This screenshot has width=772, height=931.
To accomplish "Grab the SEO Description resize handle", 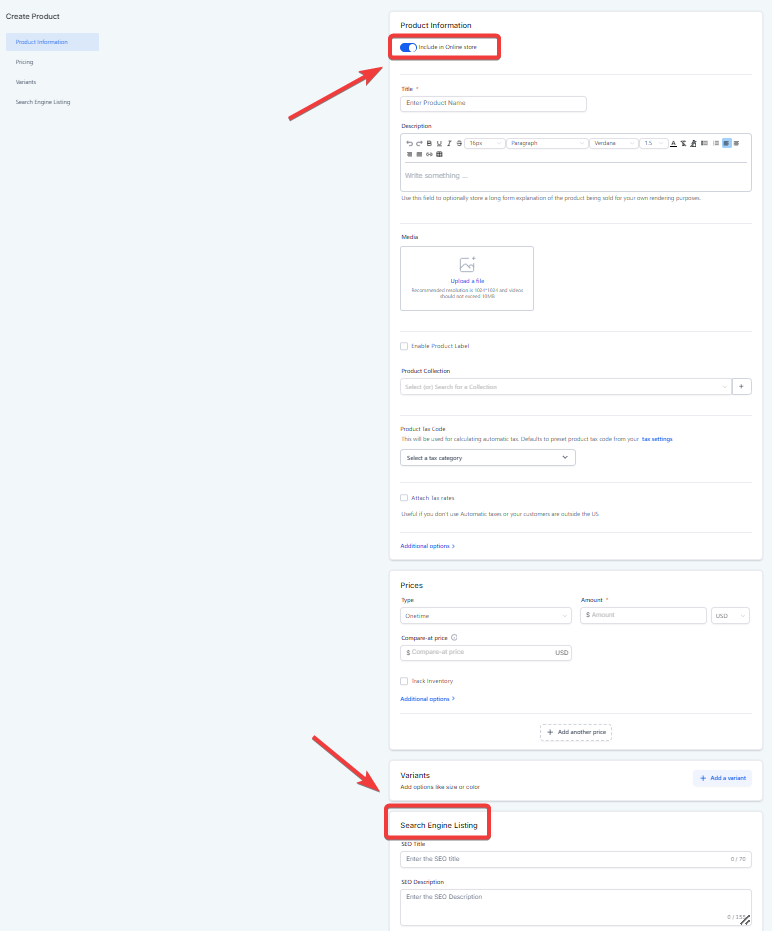I will [x=745, y=920].
